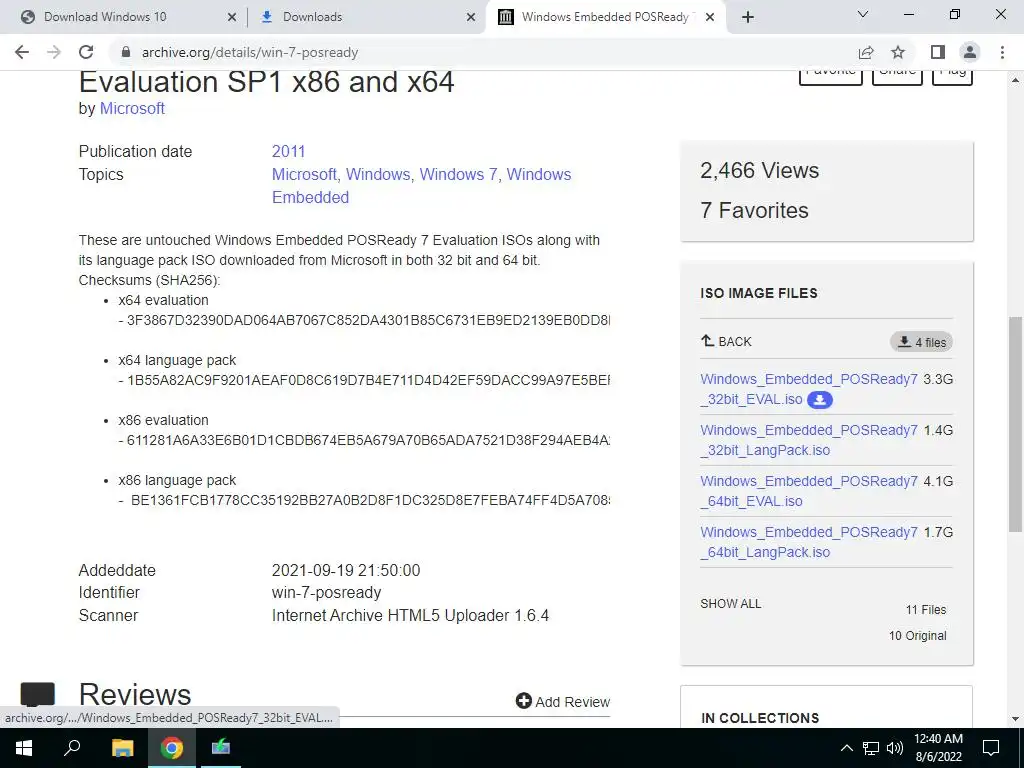1024x768 pixels.
Task: Open the Chrome three-dot menu
Action: click(x=1002, y=52)
